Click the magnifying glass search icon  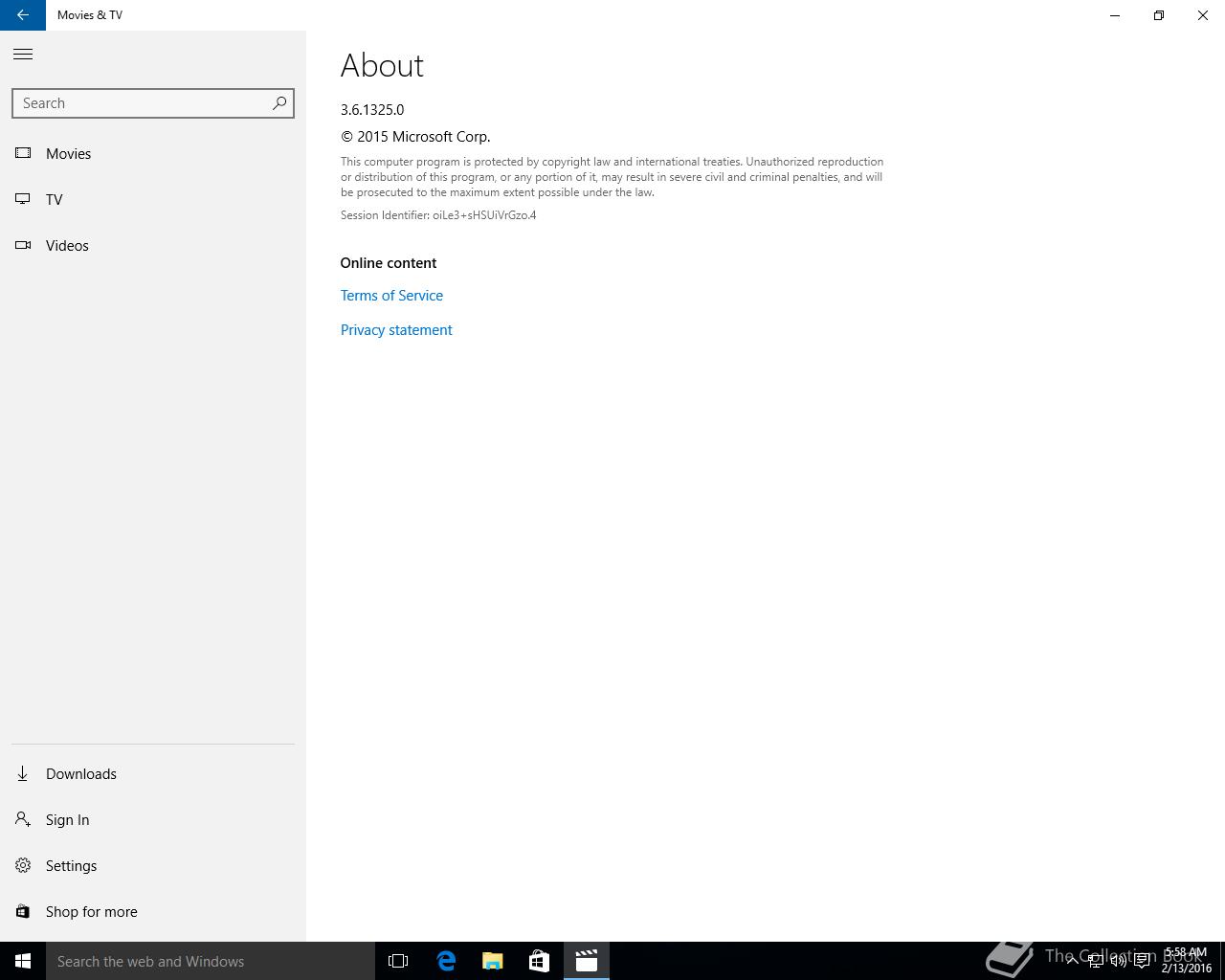pyautogui.click(x=279, y=103)
